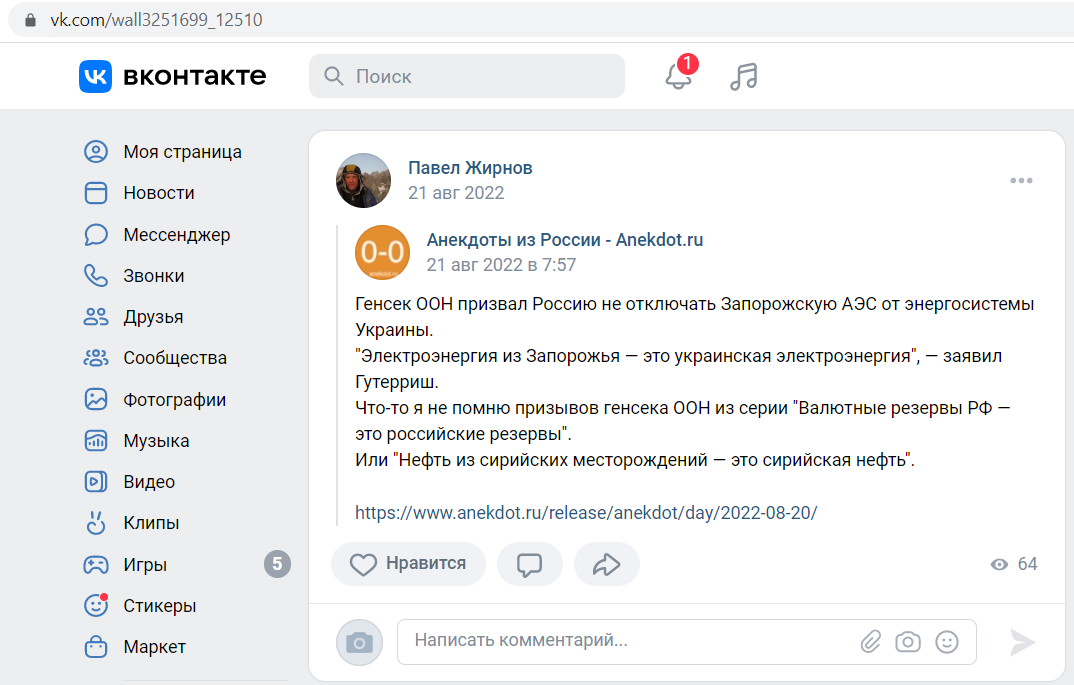
Task: Open Мессенджер from the sidebar
Action: pos(177,234)
